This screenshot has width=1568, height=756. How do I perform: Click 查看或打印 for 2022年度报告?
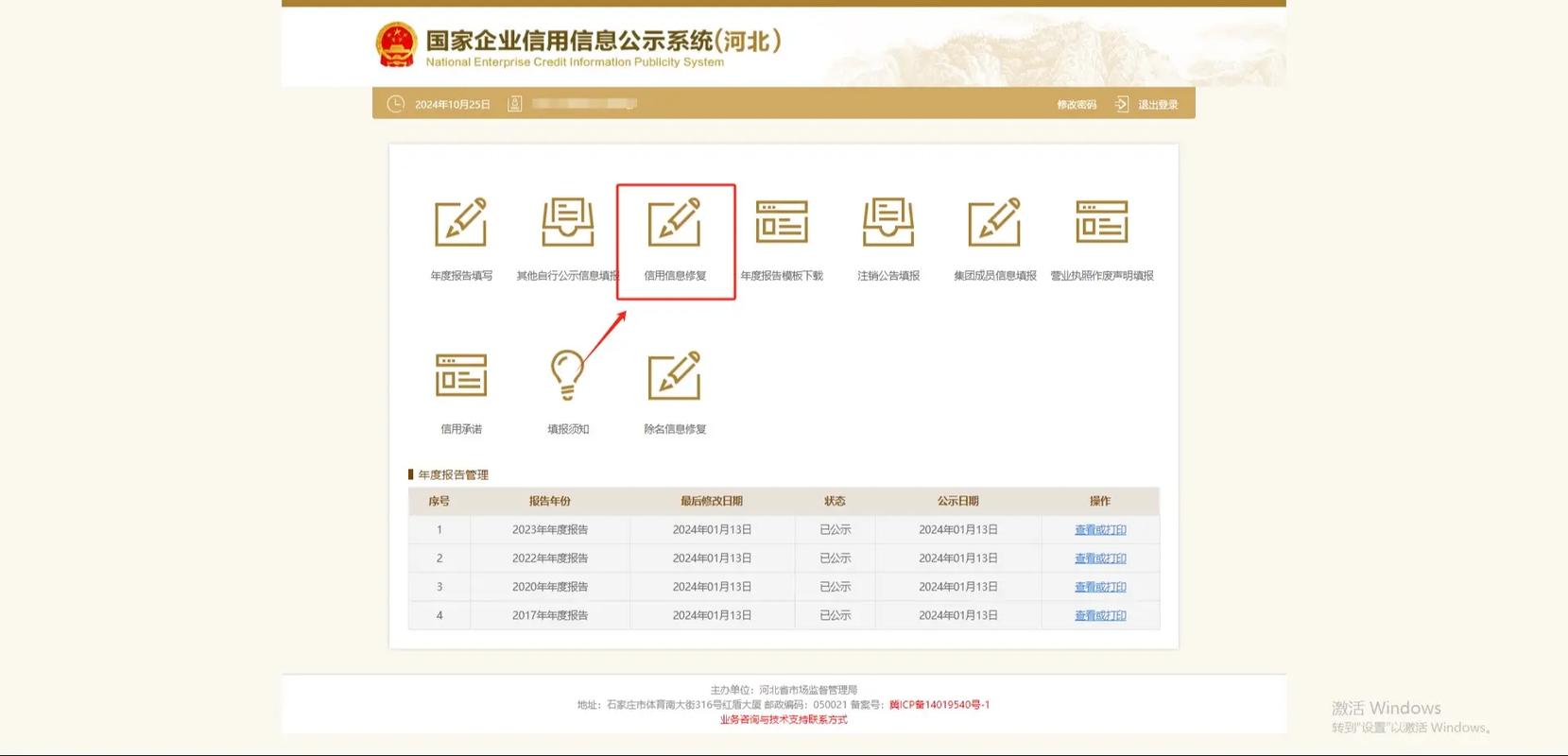tap(1100, 558)
